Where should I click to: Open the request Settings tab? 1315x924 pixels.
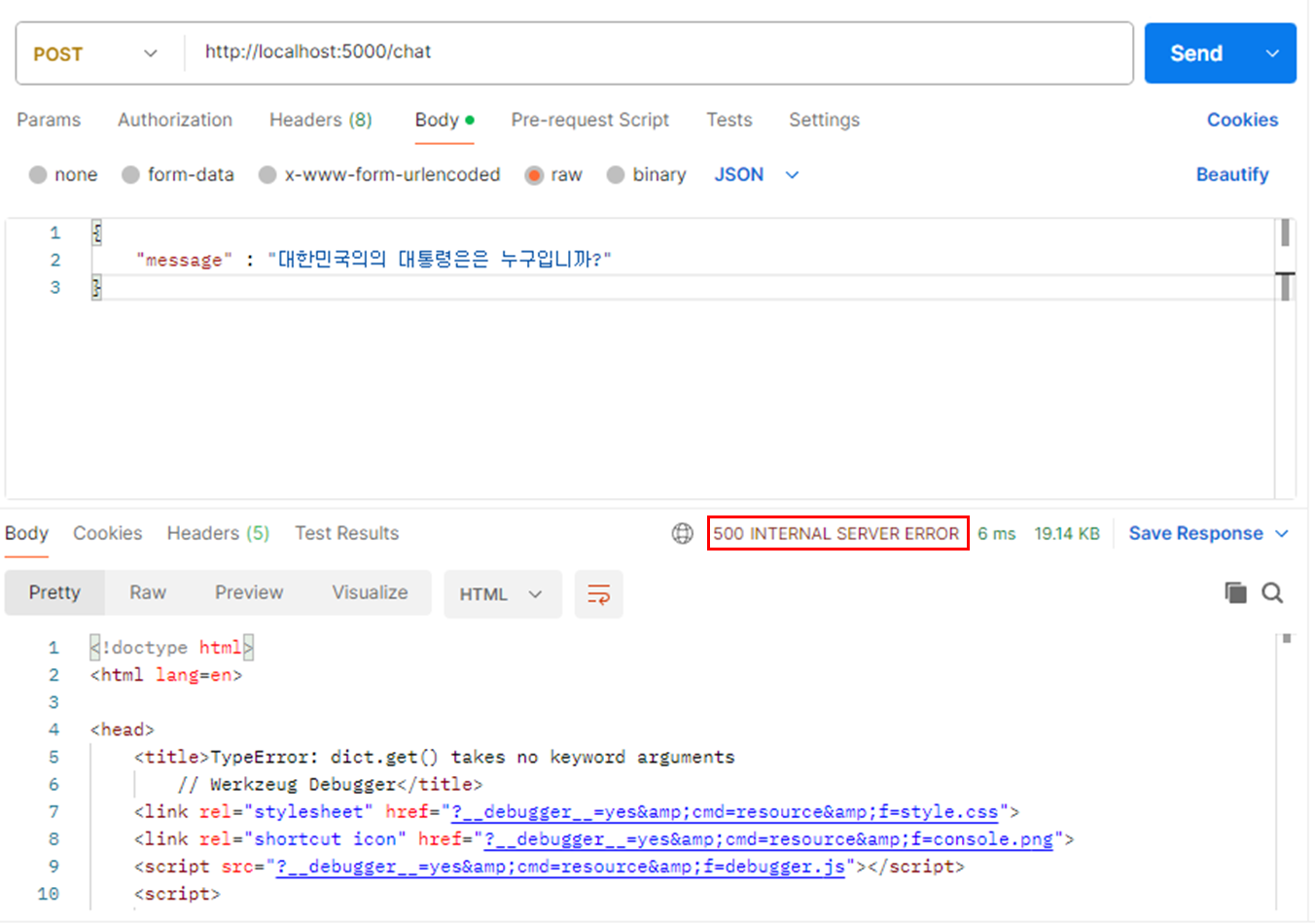[x=825, y=120]
